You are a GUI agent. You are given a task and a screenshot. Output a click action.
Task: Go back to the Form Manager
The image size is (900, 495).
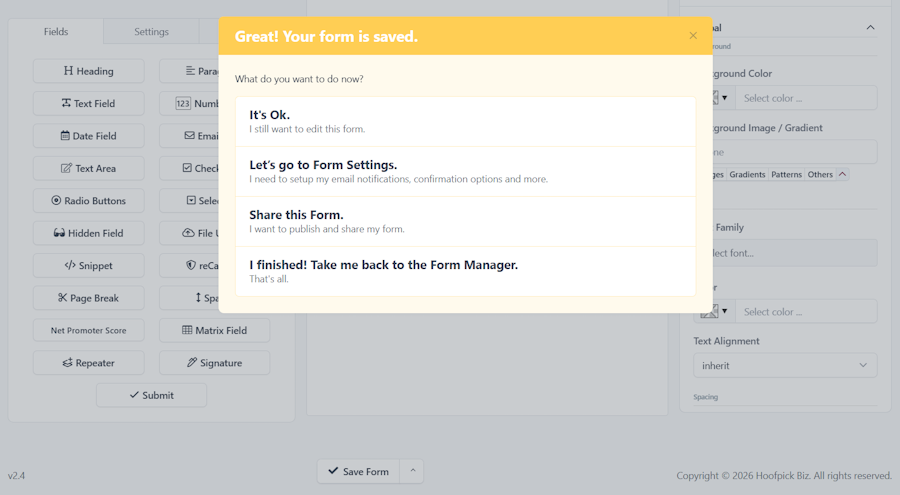pyautogui.click(x=465, y=272)
